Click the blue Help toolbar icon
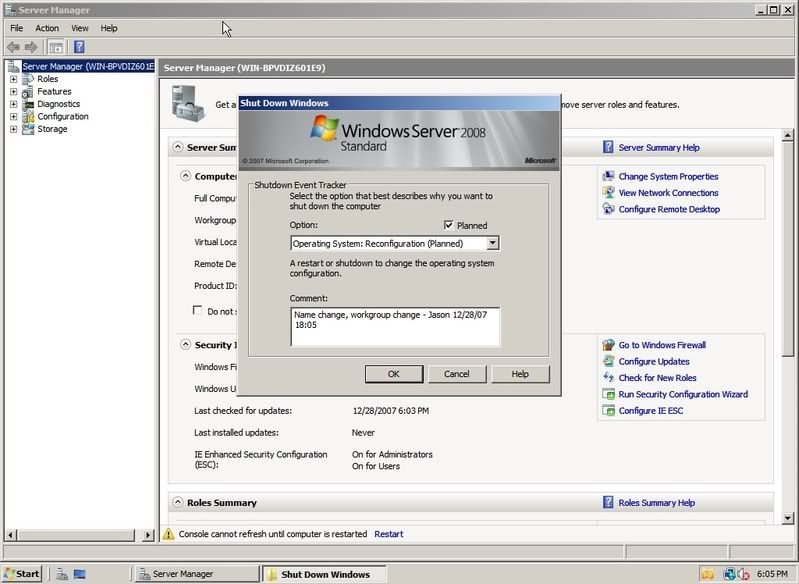 pyautogui.click(x=79, y=47)
